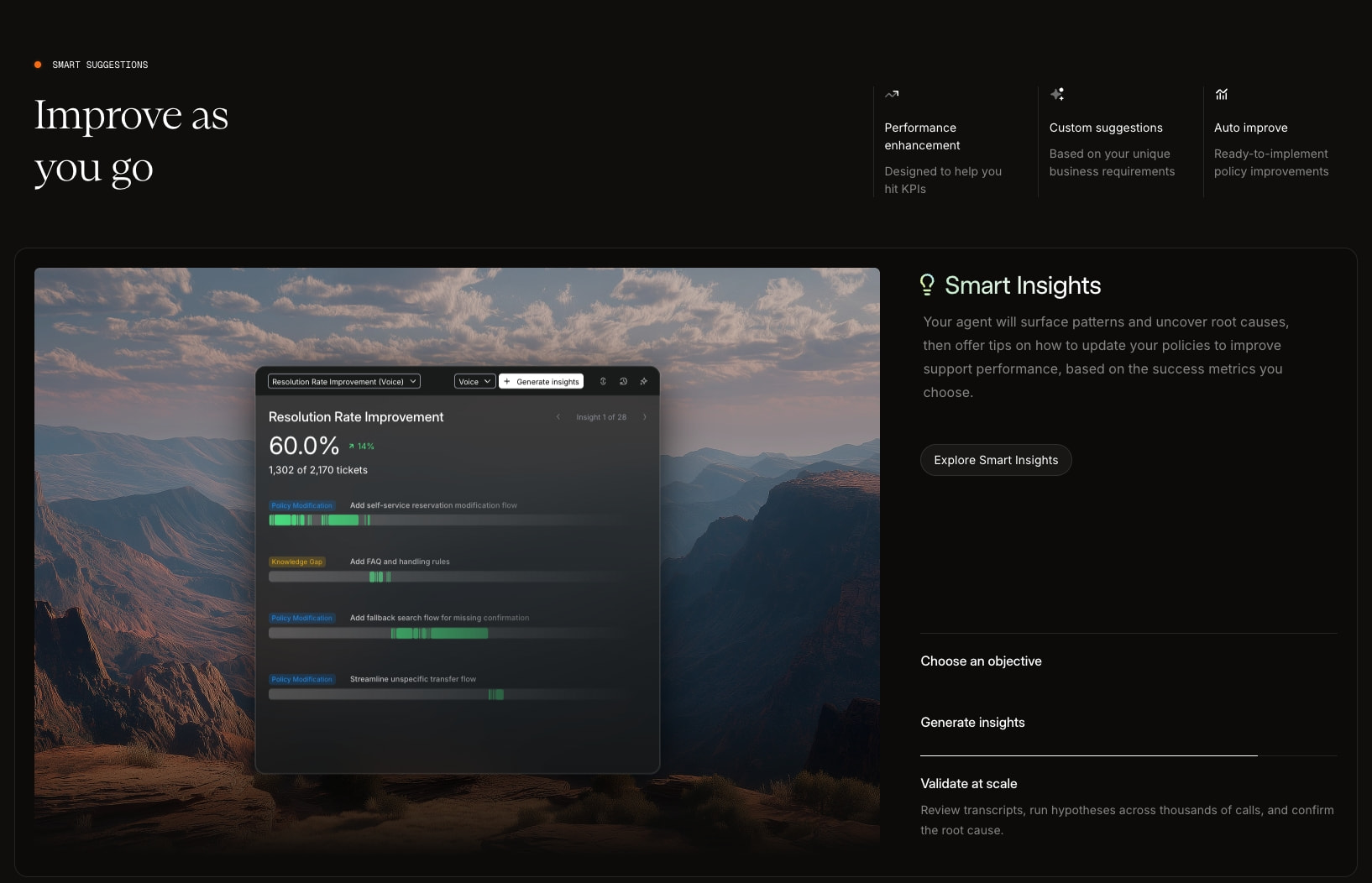Click the Custom suggestions sparkle icon
Viewport: 1372px width, 883px height.
coord(1057,94)
